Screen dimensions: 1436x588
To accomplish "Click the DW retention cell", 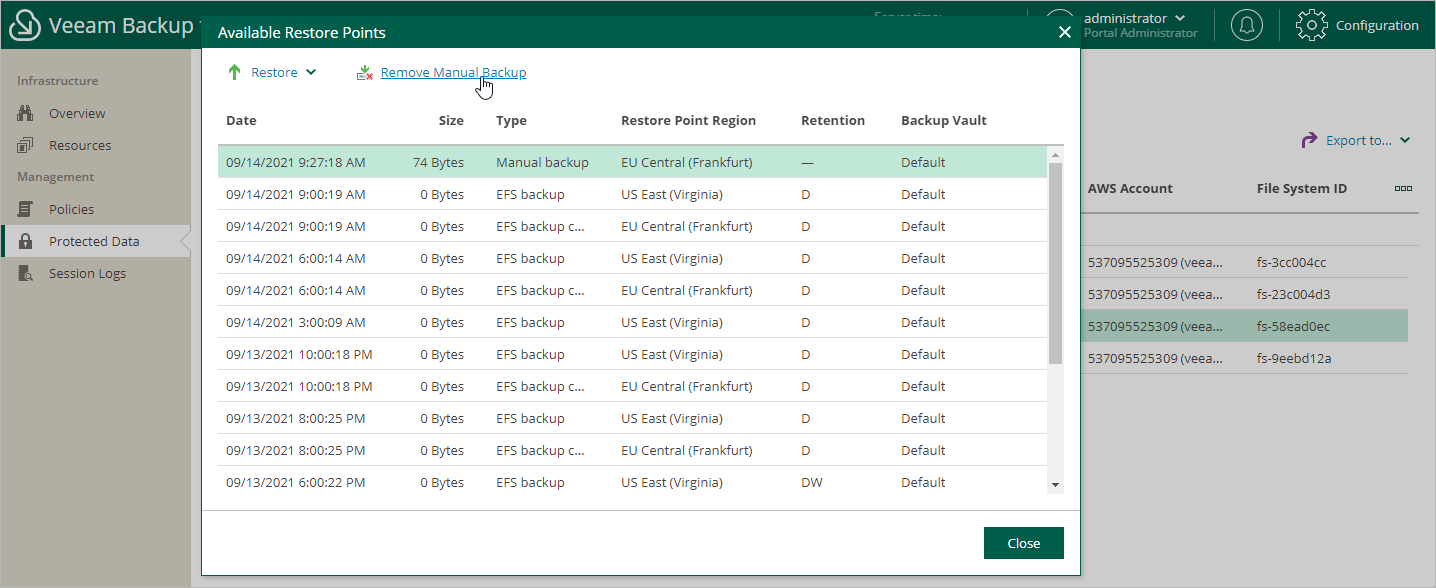I will point(812,482).
